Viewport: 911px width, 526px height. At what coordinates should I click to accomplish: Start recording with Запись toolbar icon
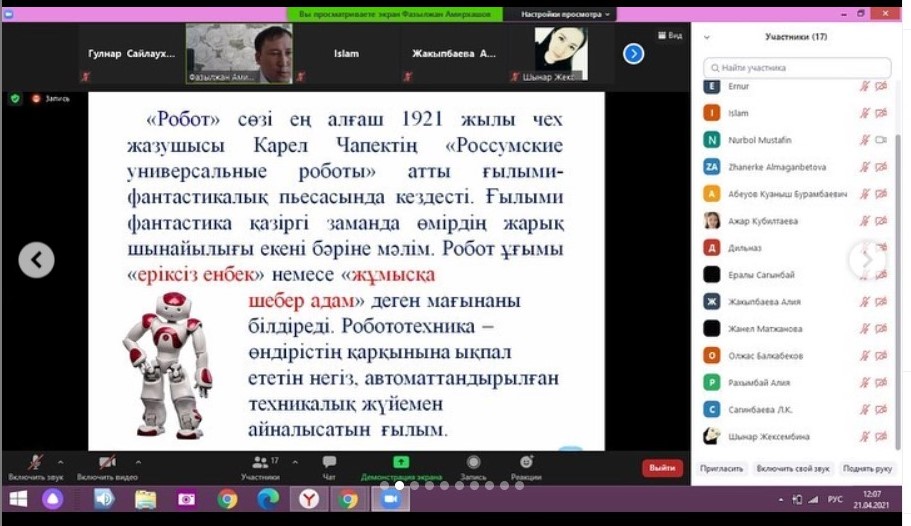[x=474, y=462]
